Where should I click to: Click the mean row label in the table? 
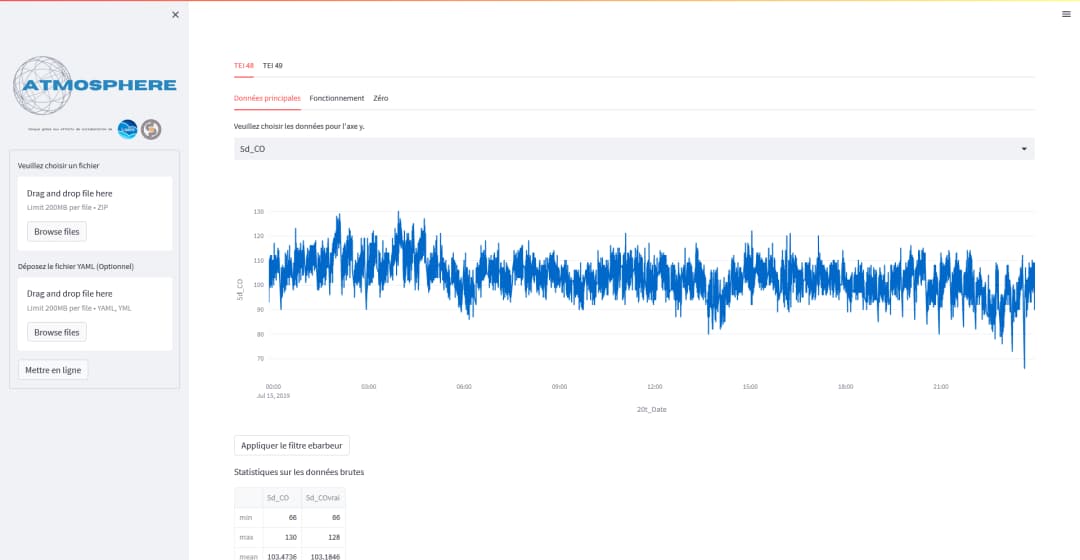[x=249, y=557]
